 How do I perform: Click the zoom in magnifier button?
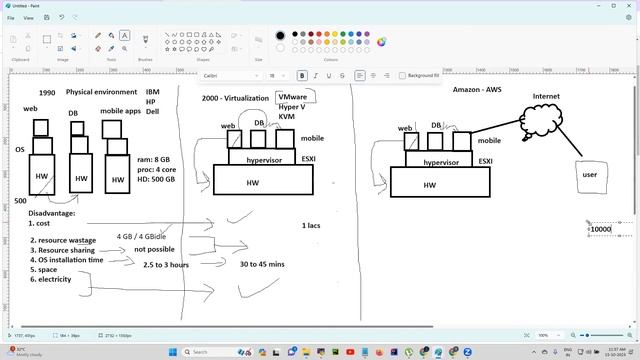pos(630,335)
